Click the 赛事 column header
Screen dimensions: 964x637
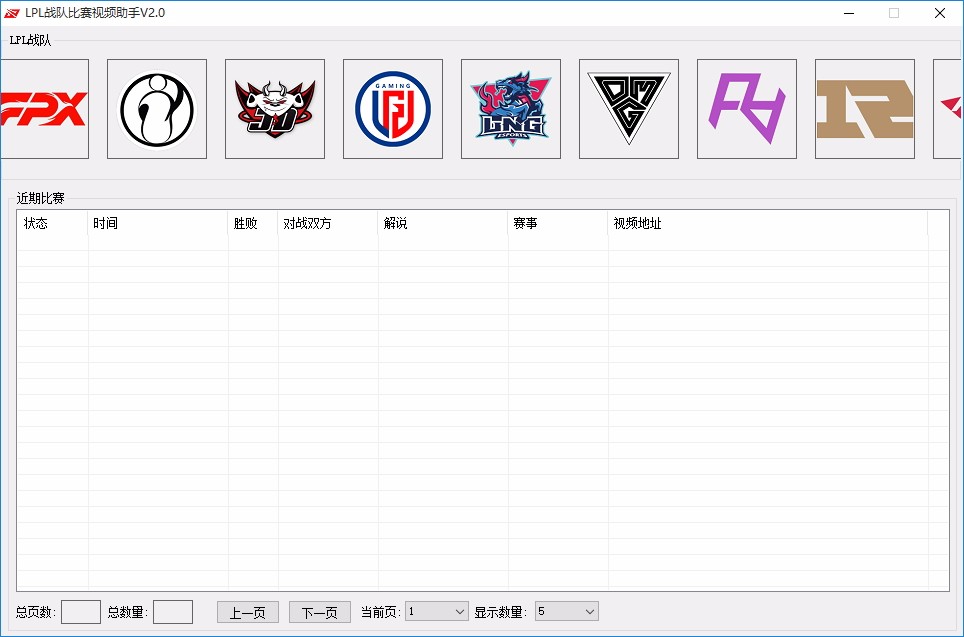tap(558, 223)
